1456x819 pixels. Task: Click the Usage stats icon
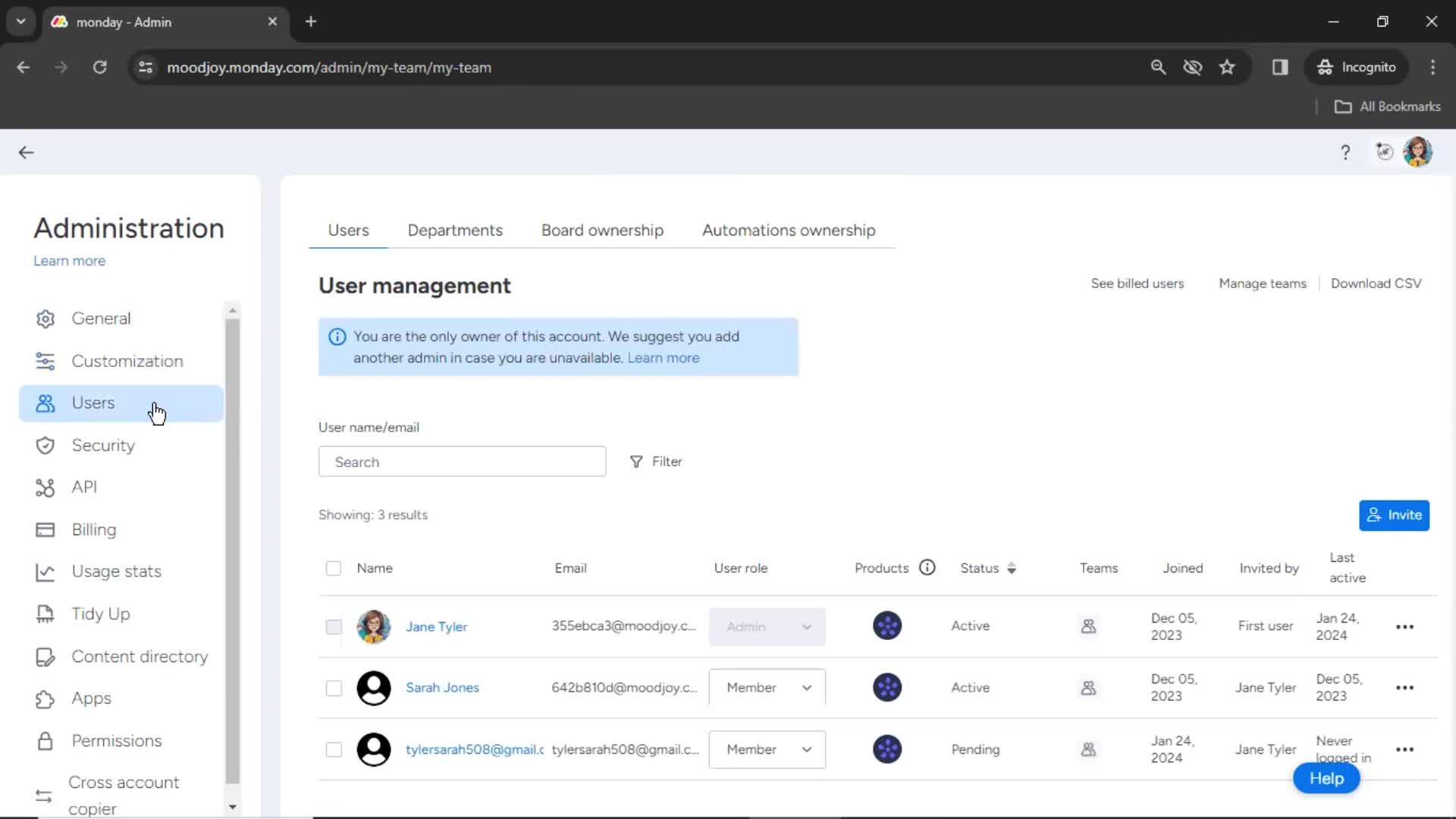[45, 571]
